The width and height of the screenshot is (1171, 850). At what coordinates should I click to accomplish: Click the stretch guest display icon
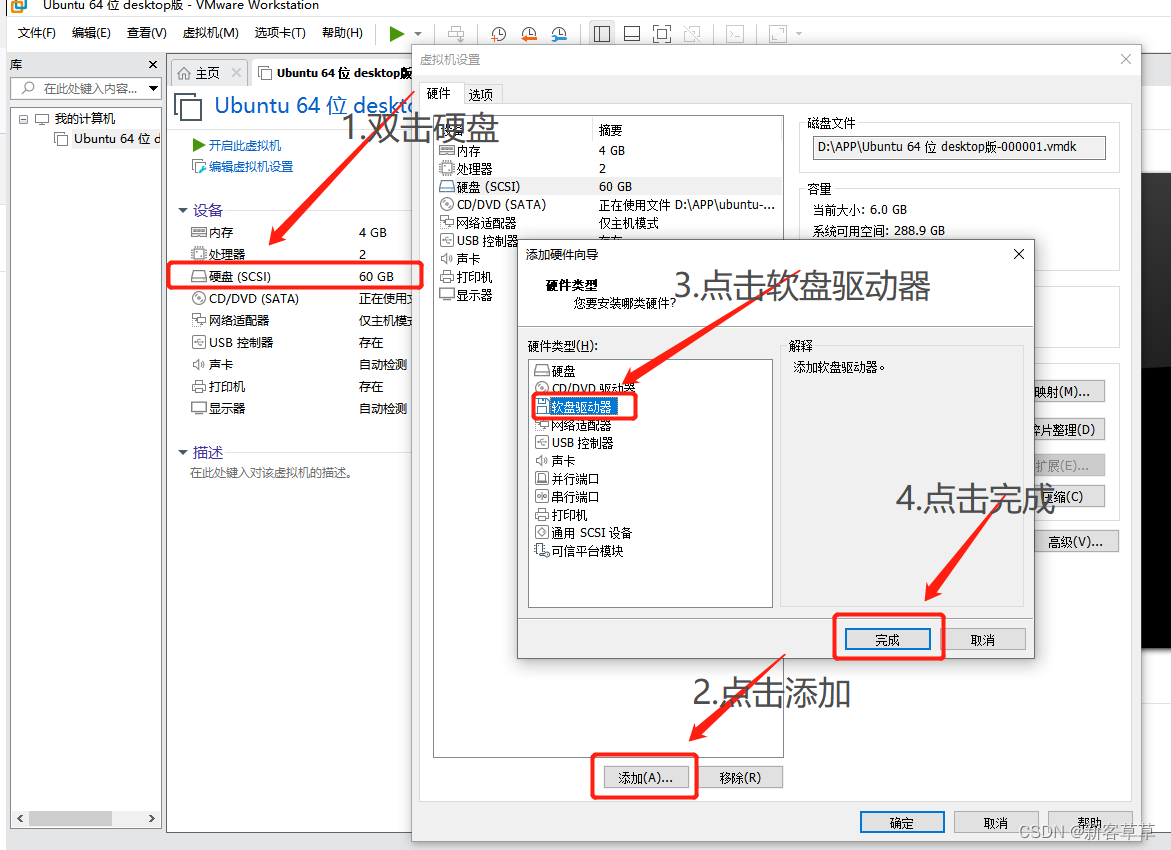[778, 34]
